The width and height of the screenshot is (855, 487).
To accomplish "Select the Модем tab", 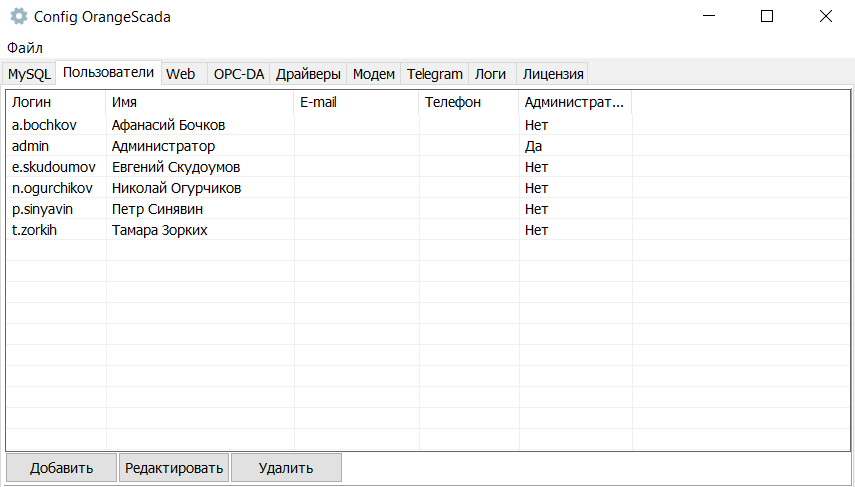I will pyautogui.click(x=374, y=74).
